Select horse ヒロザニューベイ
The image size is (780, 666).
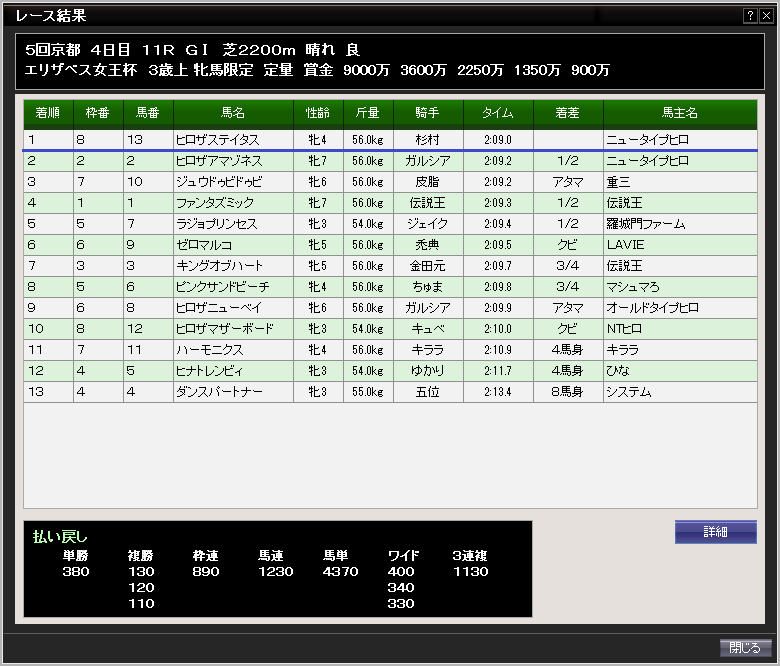[x=219, y=308]
